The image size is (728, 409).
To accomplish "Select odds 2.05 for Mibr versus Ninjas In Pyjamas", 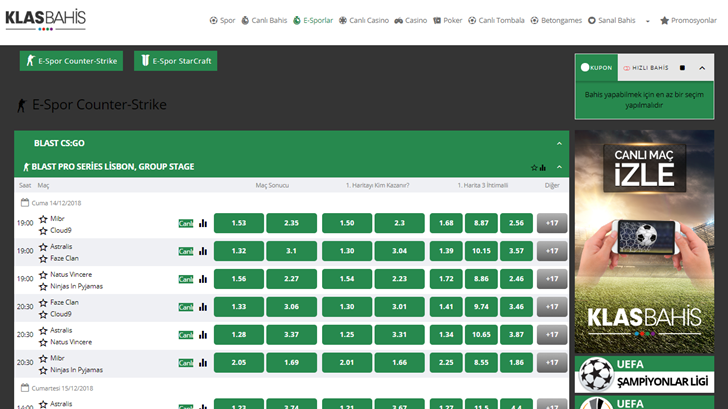I will tap(239, 362).
